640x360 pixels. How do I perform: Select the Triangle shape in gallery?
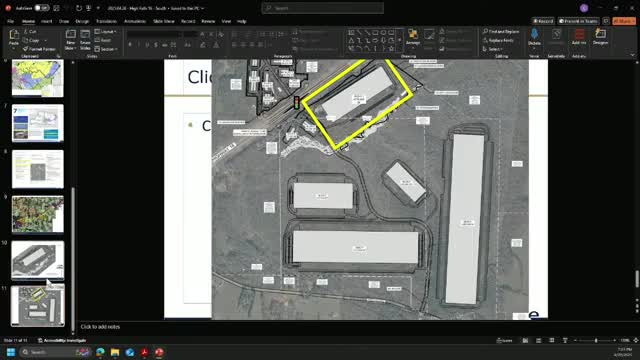click(x=351, y=40)
